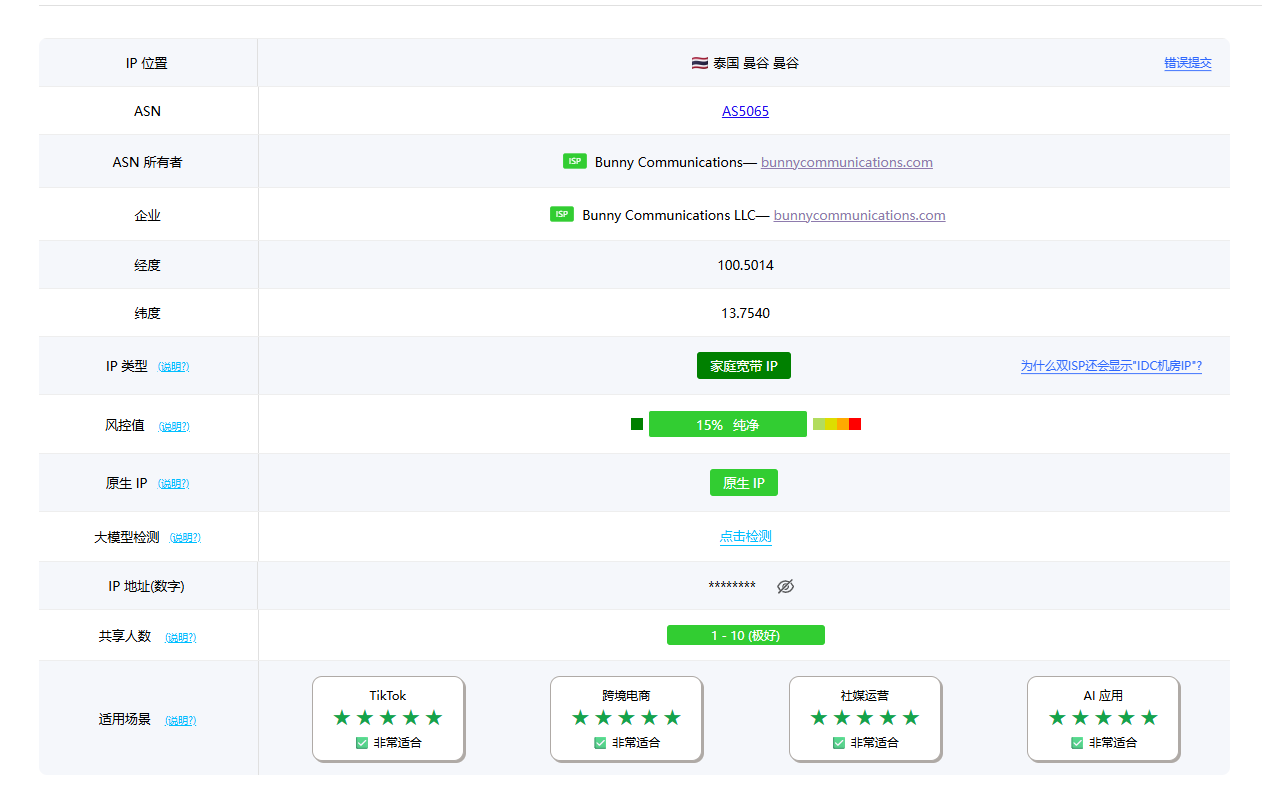
Task: Click the first star under 跨境电商
Action: point(580,717)
